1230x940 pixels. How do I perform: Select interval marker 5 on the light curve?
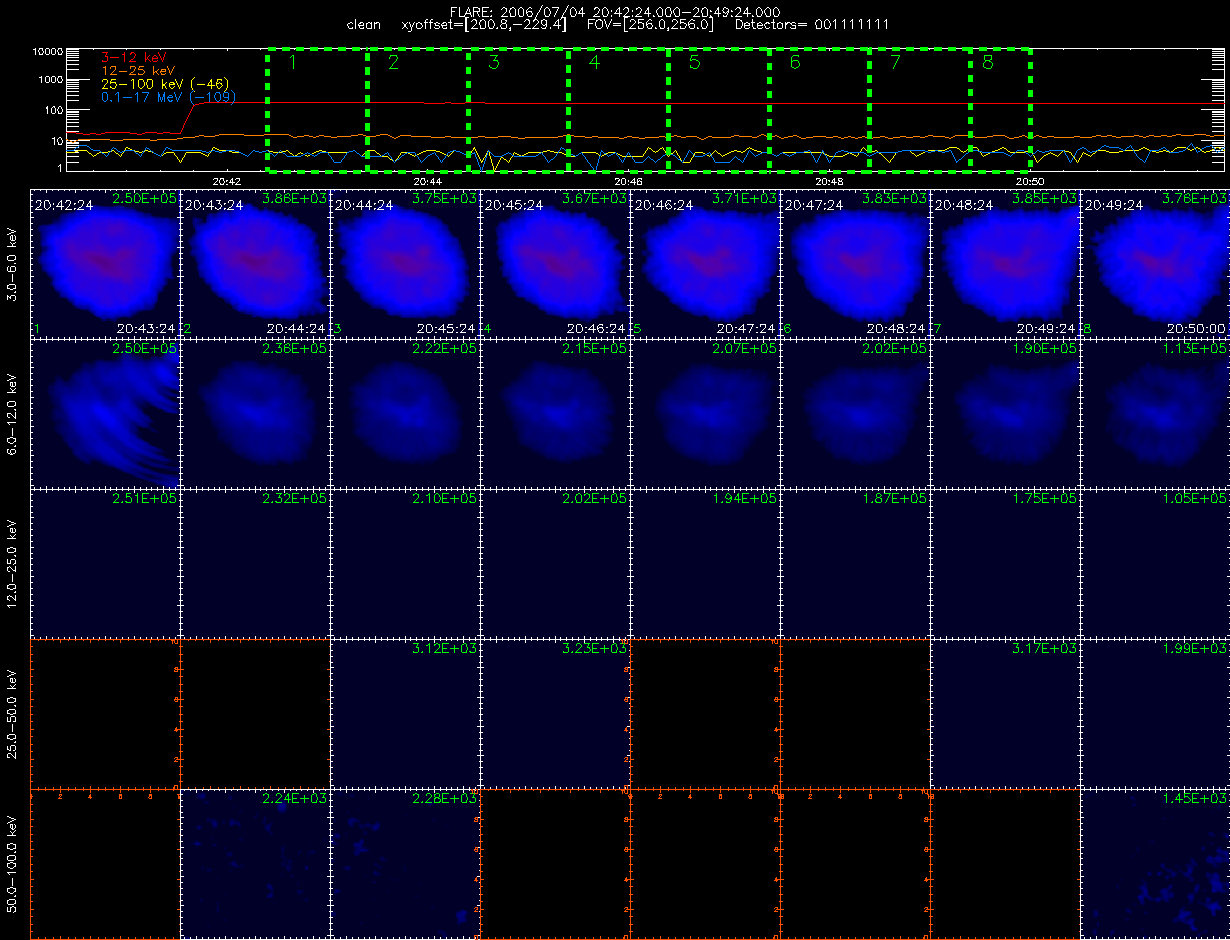coord(694,63)
